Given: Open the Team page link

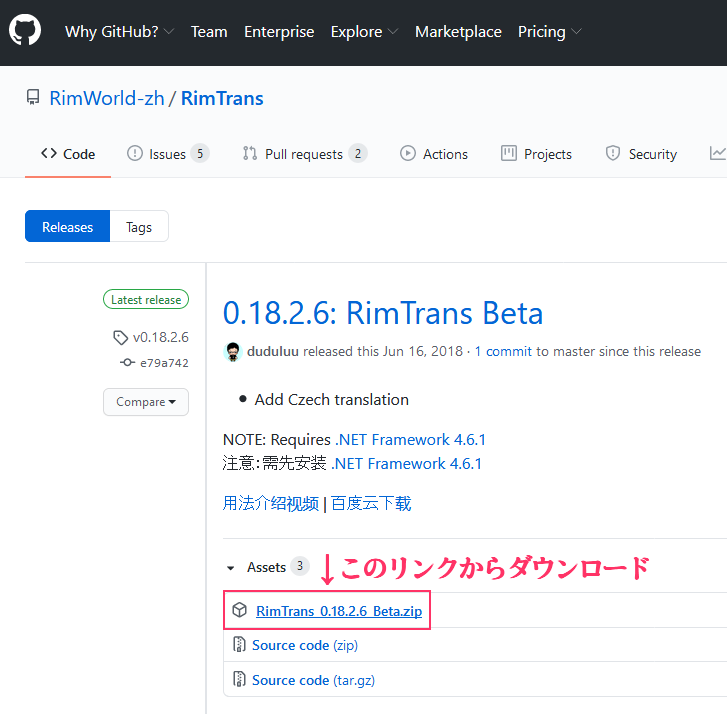Looking at the screenshot, I should pos(209,32).
